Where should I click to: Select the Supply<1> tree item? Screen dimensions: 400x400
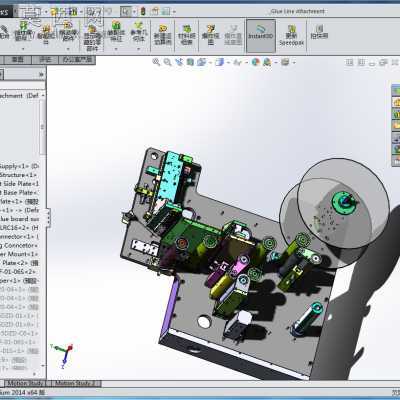(x=19, y=166)
